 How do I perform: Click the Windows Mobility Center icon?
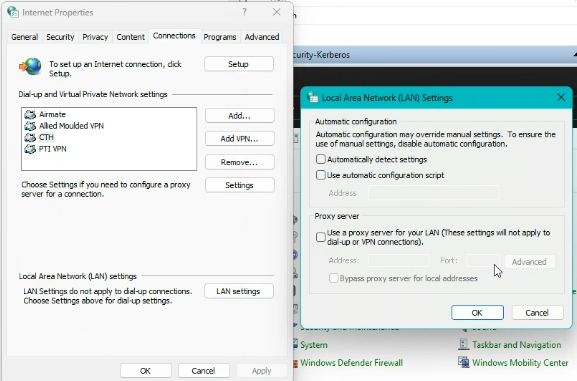[464, 362]
